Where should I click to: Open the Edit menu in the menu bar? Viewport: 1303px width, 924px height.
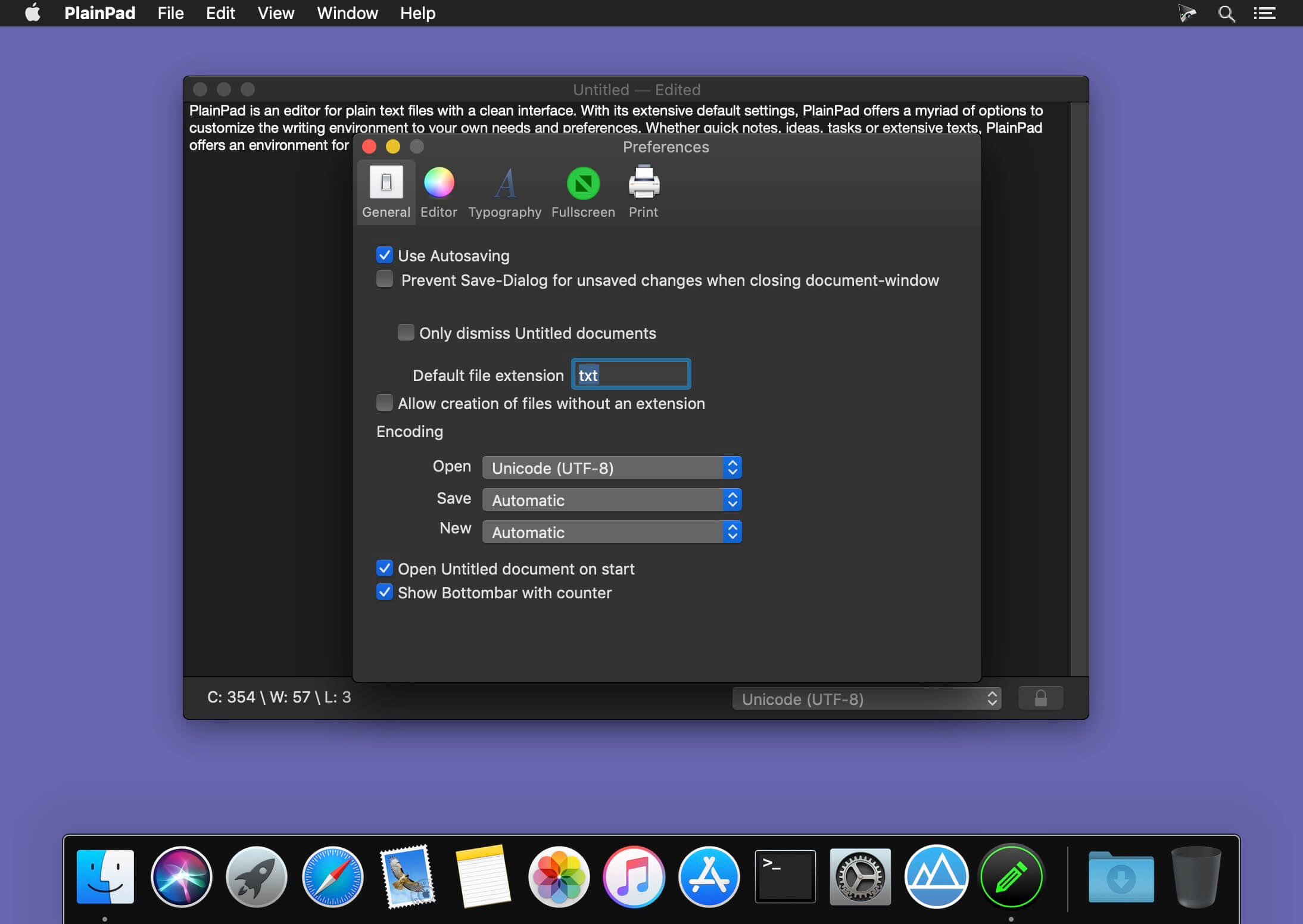tap(220, 13)
